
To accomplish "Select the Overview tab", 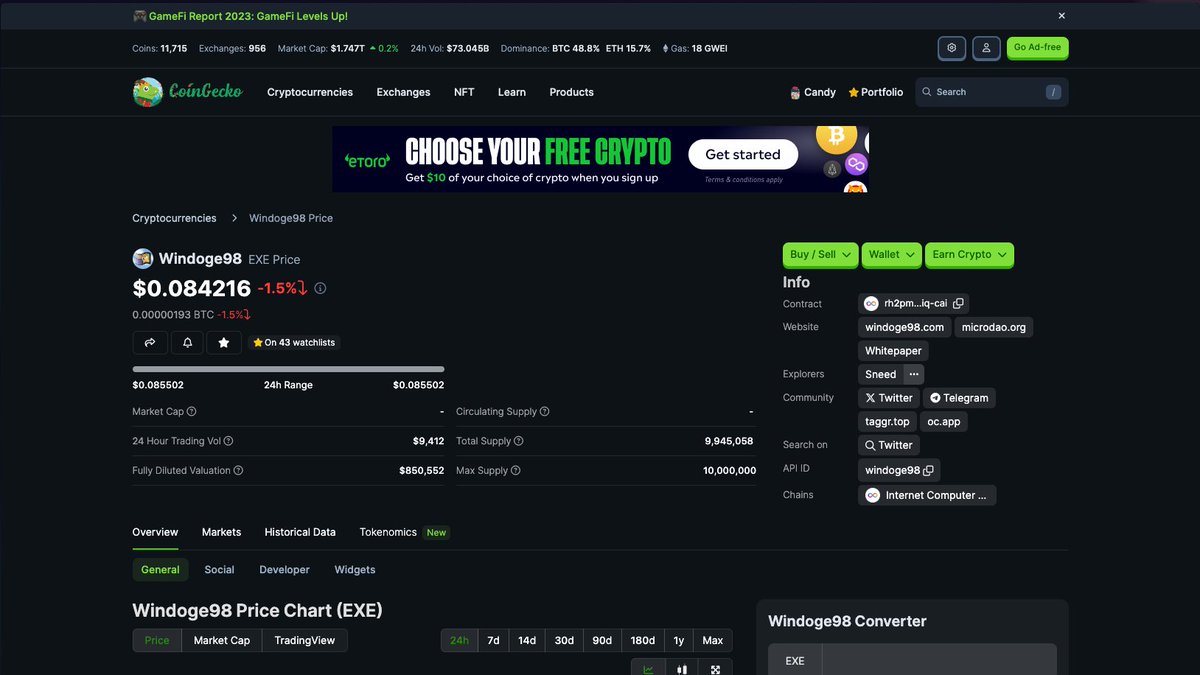I will (155, 532).
